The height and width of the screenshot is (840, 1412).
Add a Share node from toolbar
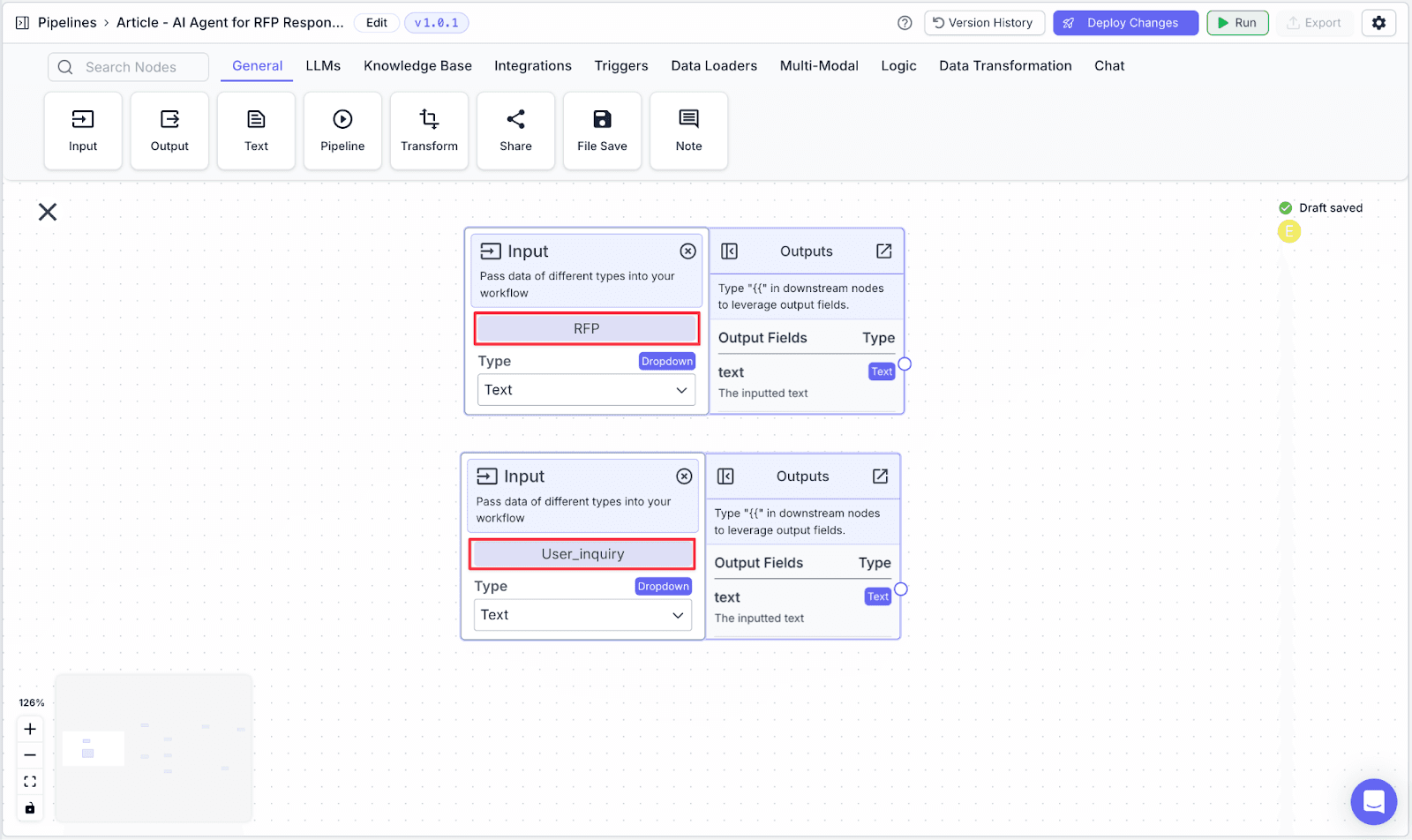coord(515,131)
